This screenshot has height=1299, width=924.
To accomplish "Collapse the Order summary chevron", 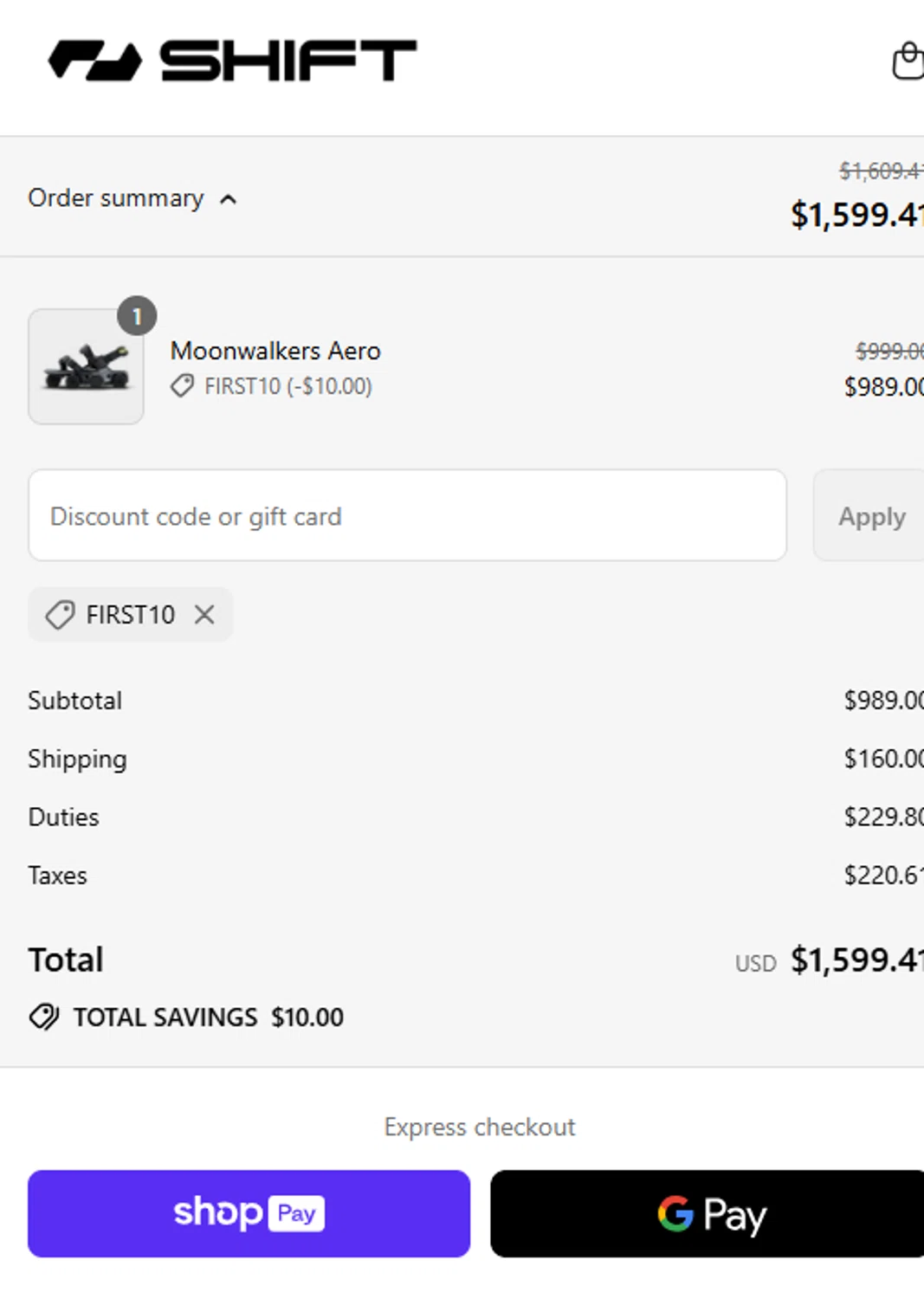I will coord(229,200).
